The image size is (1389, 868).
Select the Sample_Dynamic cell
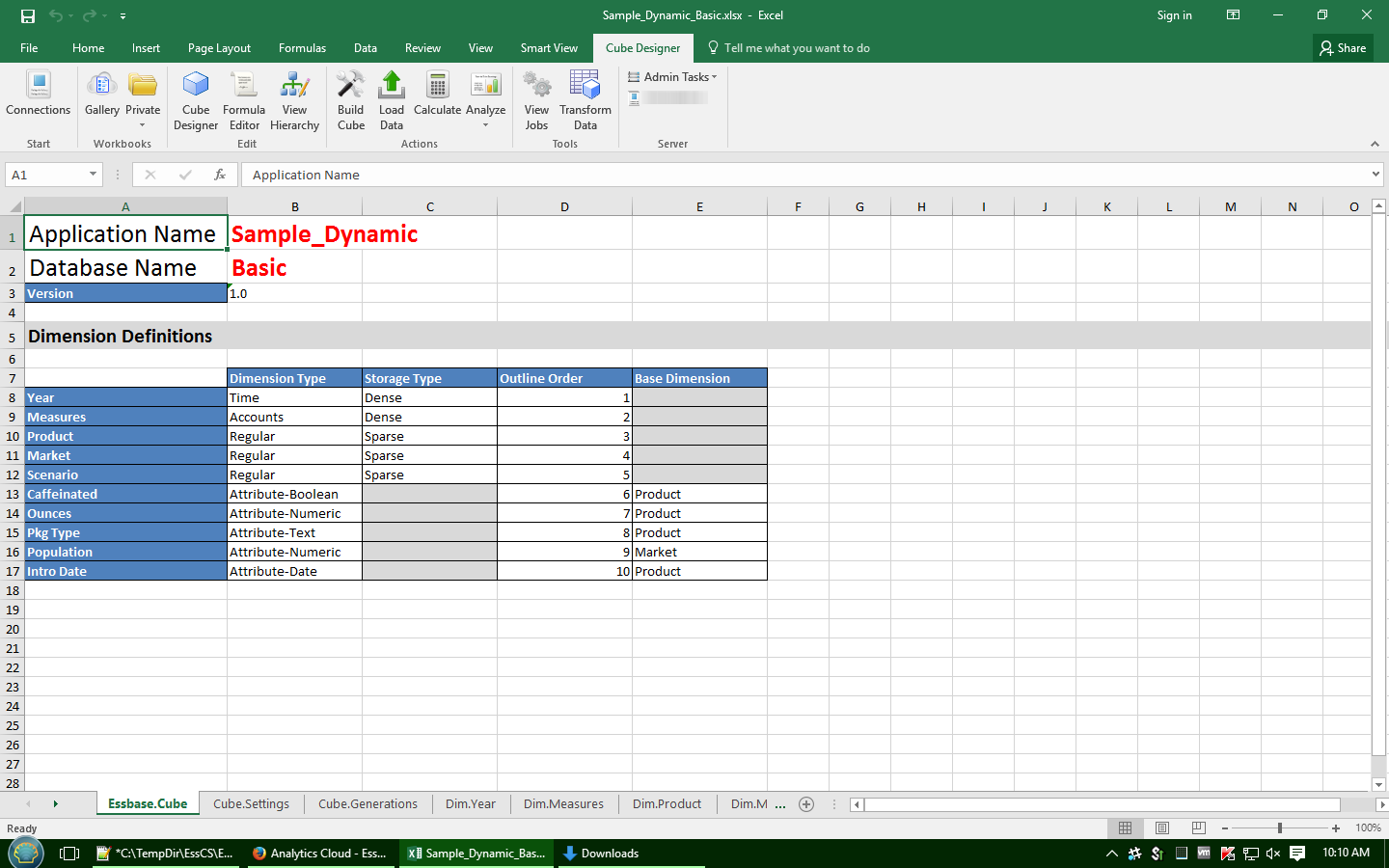[295, 233]
